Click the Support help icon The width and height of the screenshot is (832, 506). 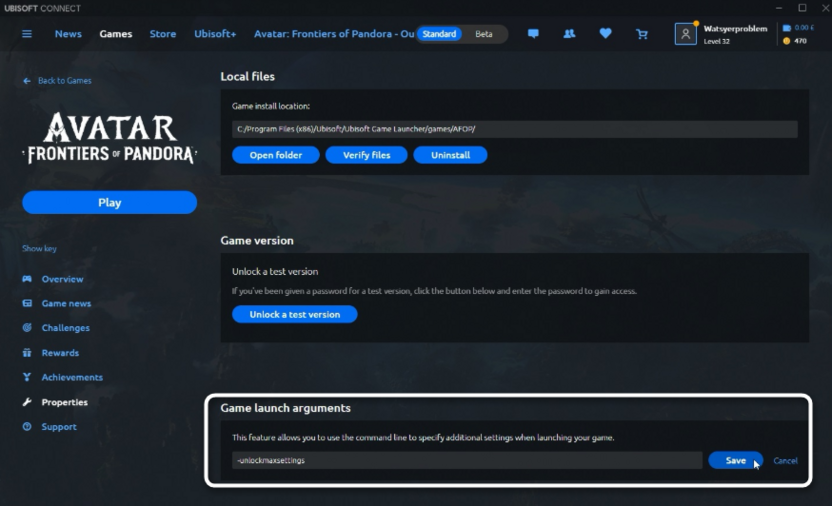(x=27, y=426)
